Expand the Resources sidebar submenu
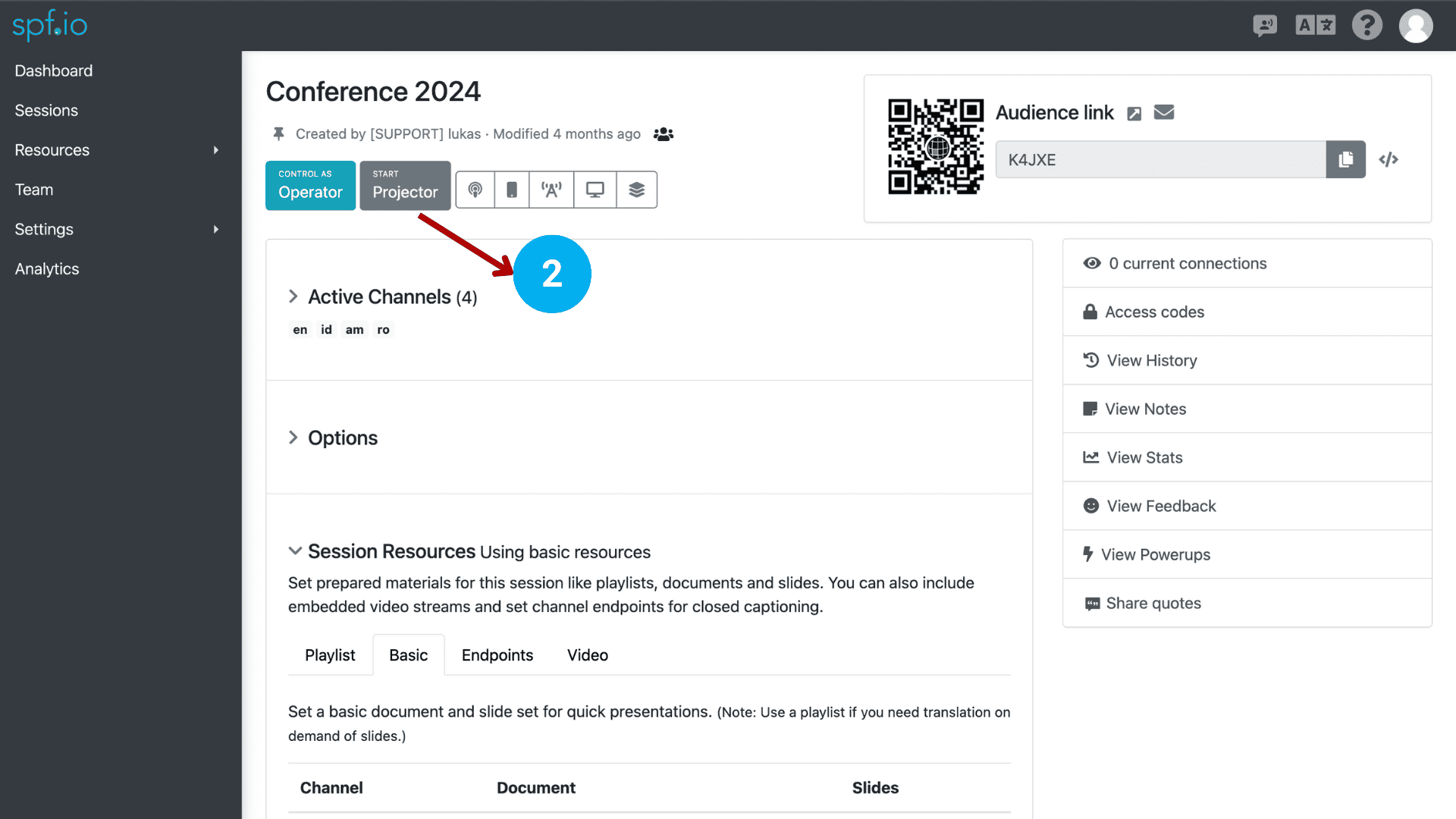The image size is (1456, 819). tap(215, 150)
